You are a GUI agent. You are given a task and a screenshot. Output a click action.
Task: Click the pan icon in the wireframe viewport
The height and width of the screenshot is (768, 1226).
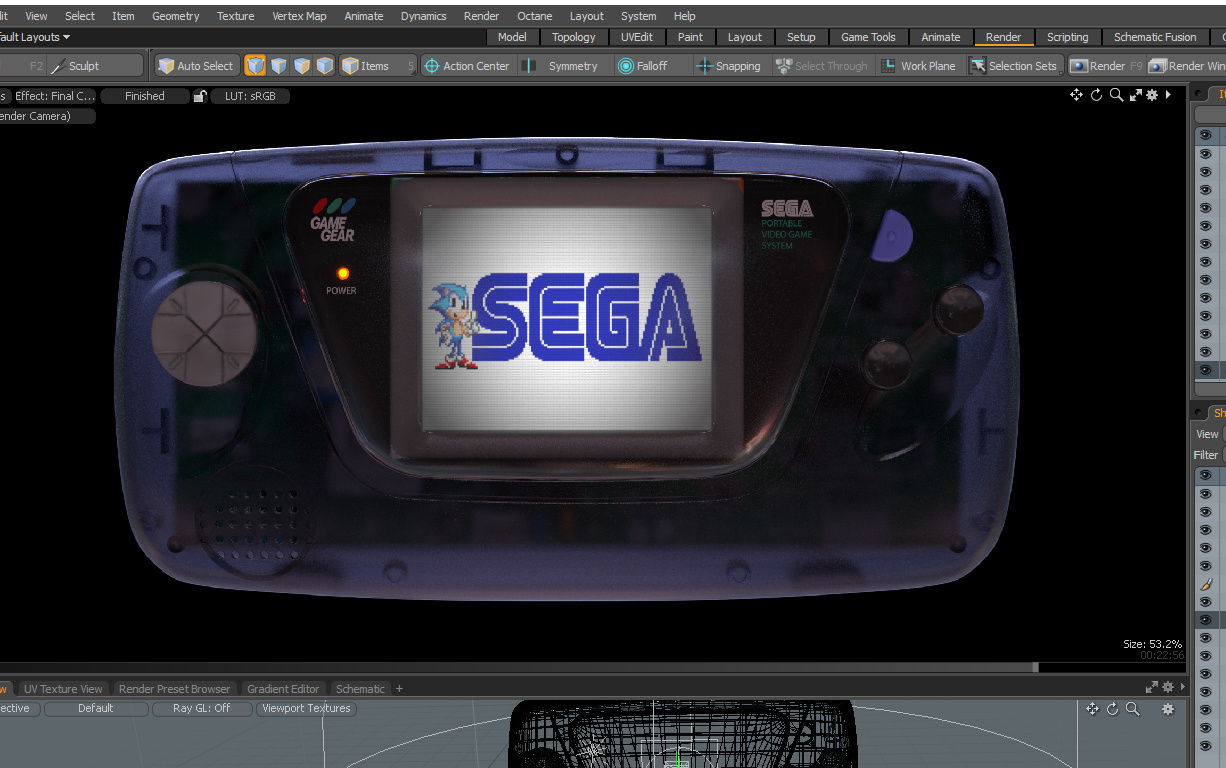point(1092,708)
